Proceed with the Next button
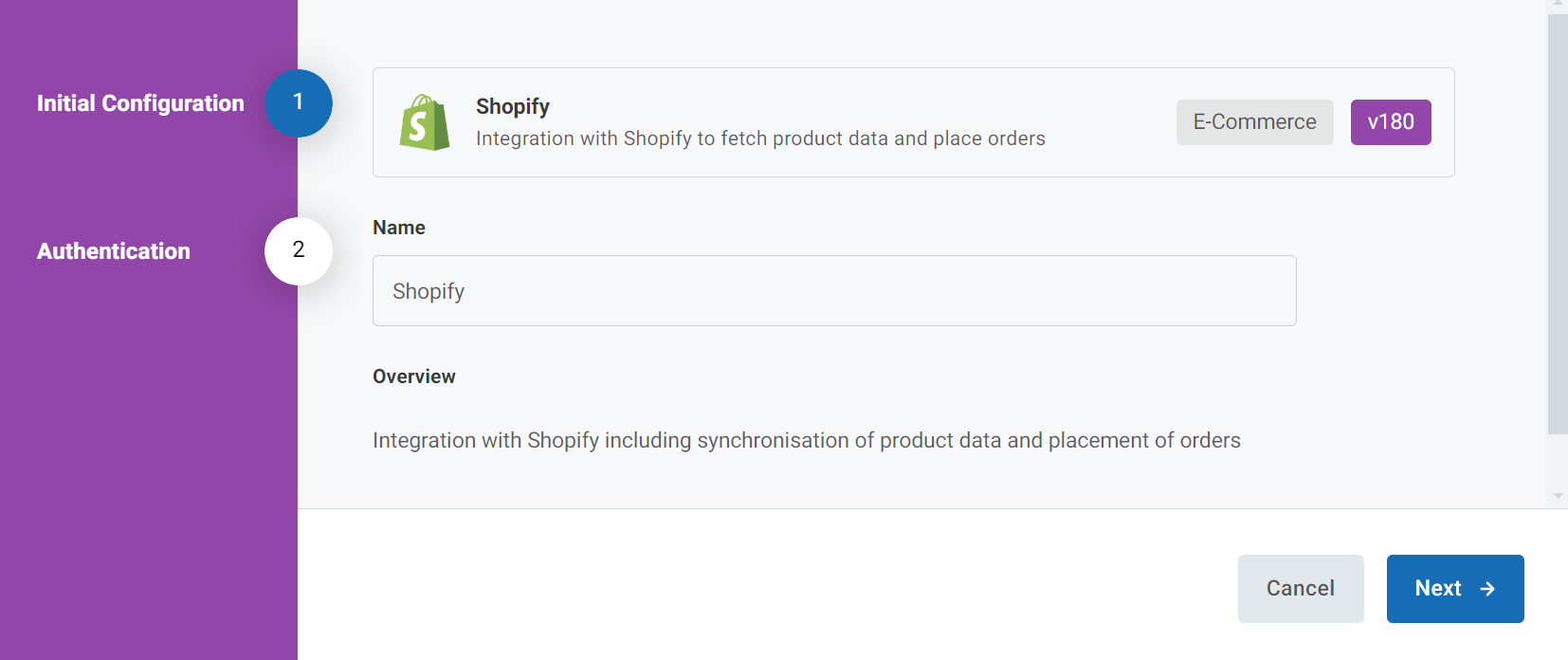Image resolution: width=1568 pixels, height=660 pixels. tap(1454, 589)
